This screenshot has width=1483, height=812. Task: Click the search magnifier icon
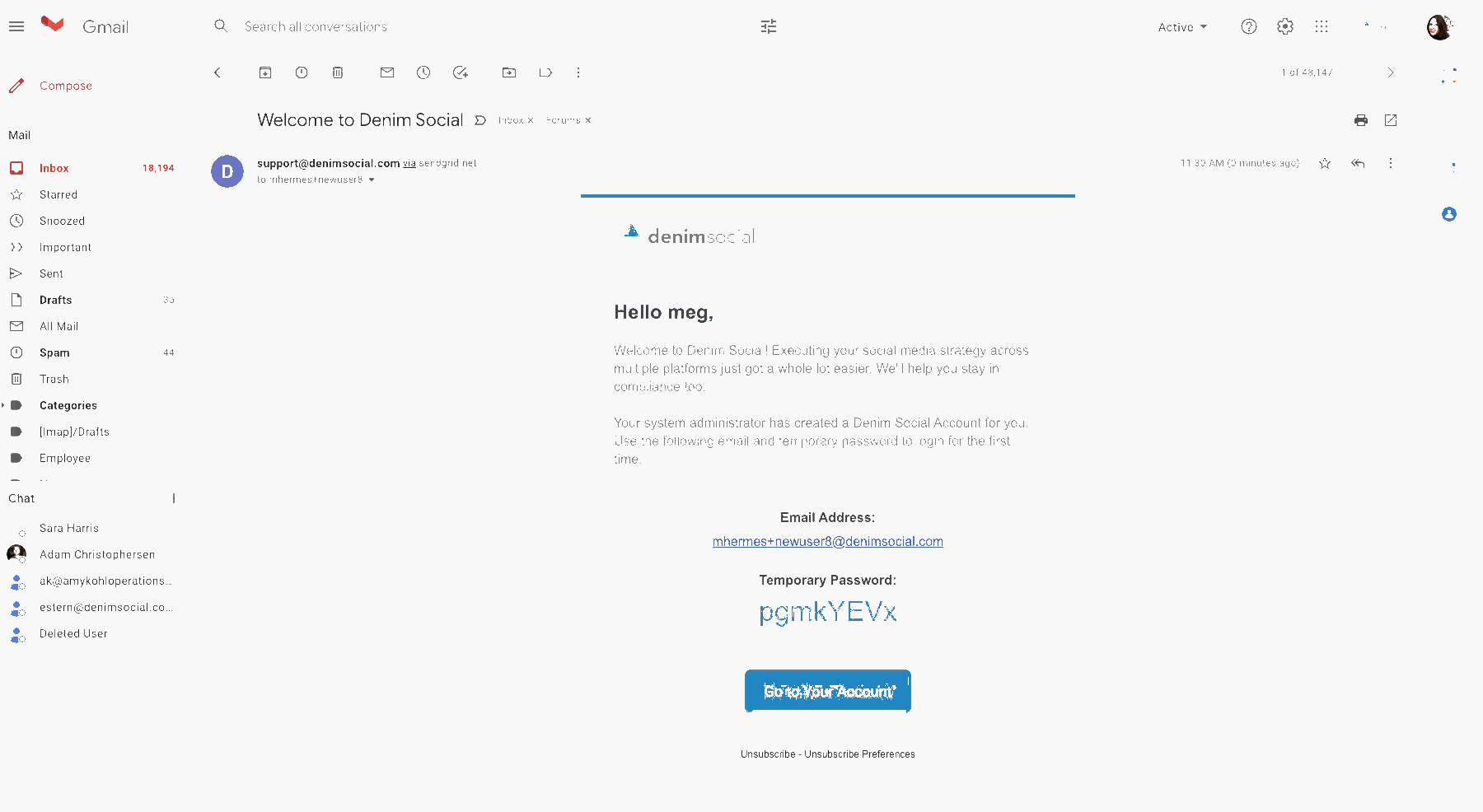221,26
